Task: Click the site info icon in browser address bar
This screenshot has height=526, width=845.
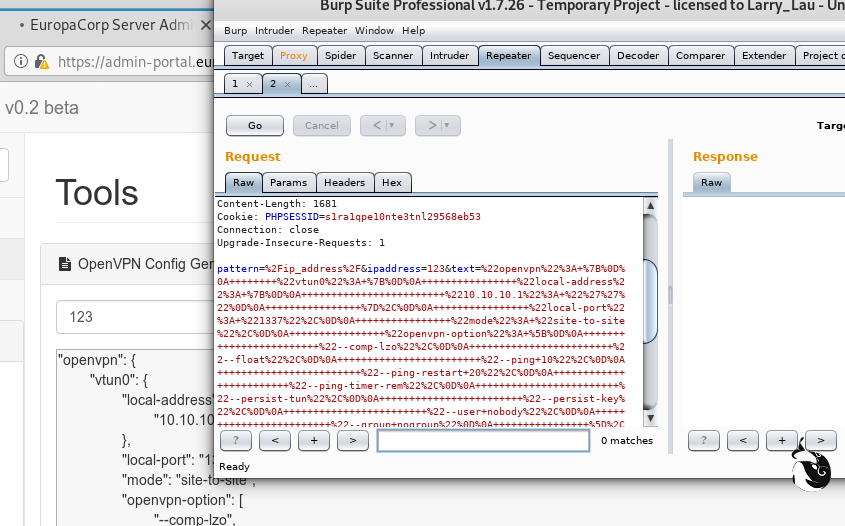Action: (21, 62)
